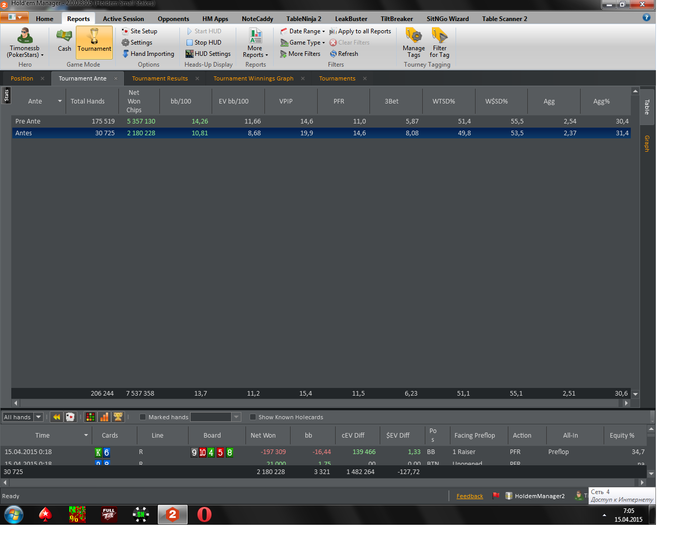Select the Pre Ante row
This screenshot has width=700, height=534.
click(321, 121)
